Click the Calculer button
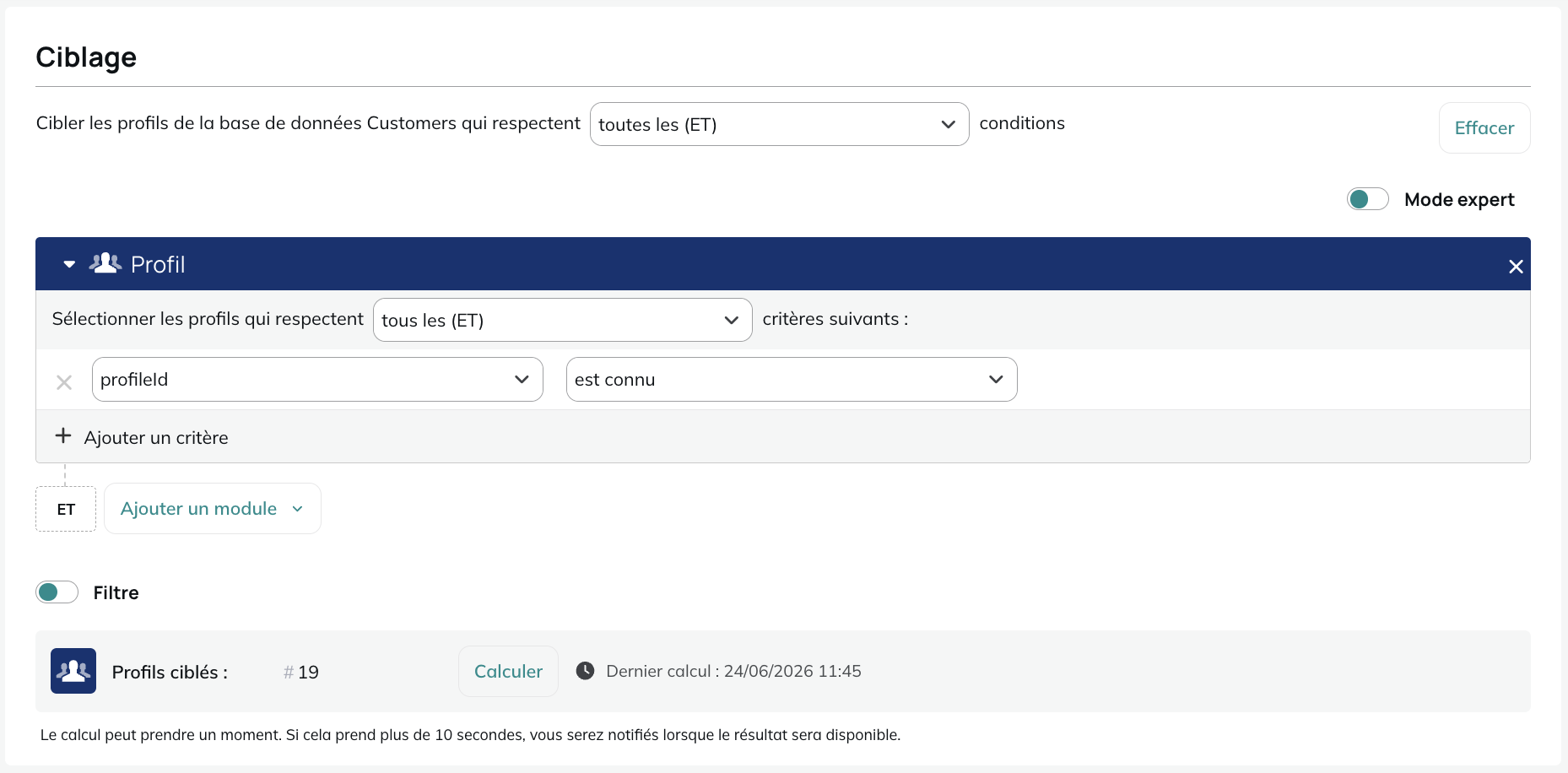The height and width of the screenshot is (773, 1568). tap(508, 672)
